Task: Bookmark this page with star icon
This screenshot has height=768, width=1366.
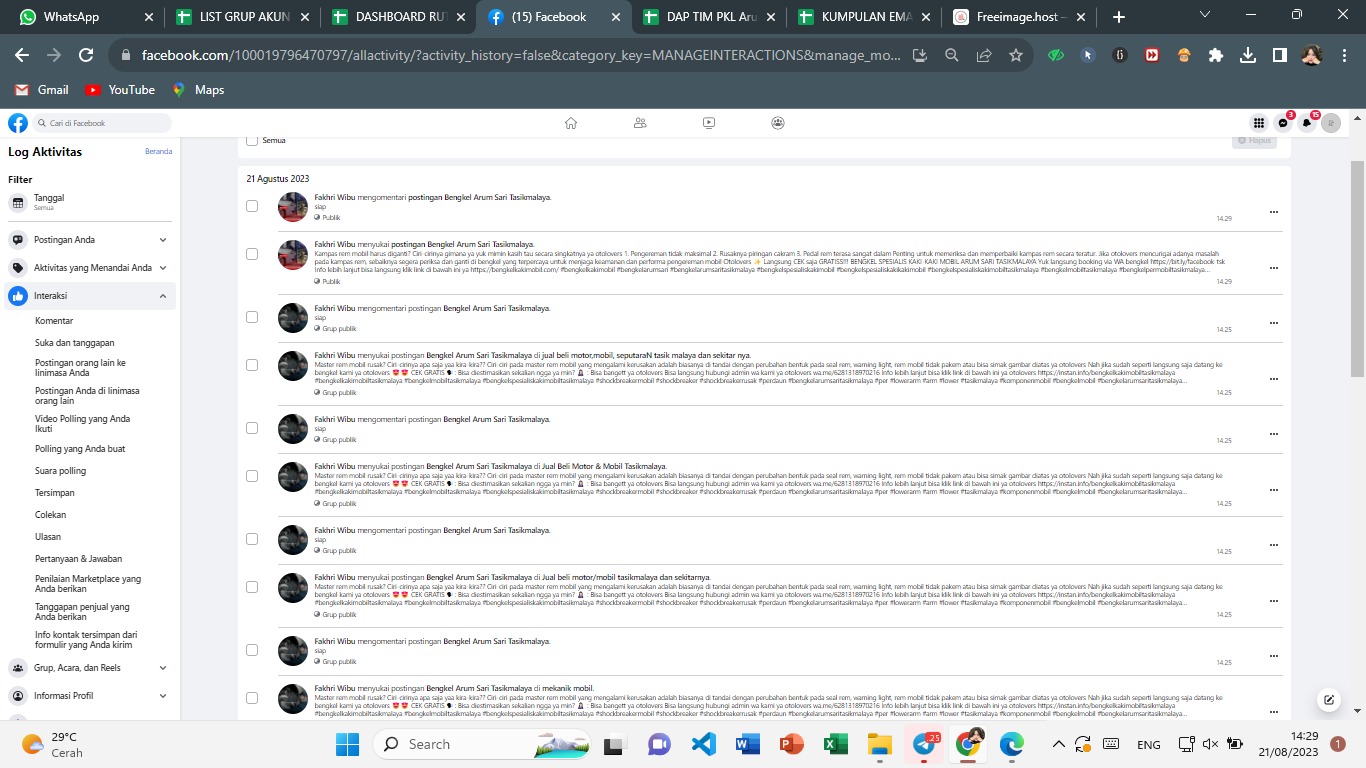Action: click(x=1016, y=56)
